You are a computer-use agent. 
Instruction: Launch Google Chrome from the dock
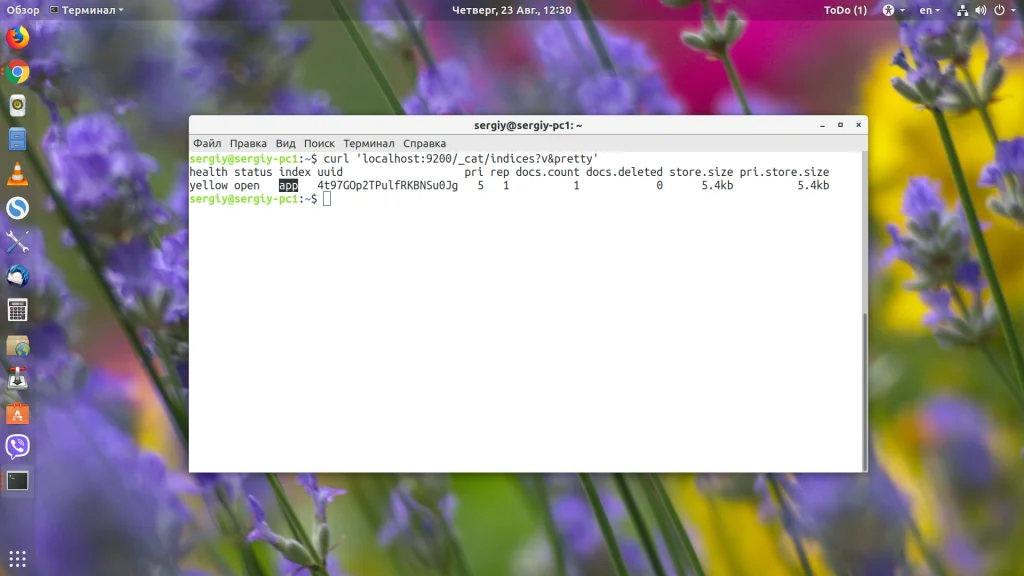[18, 72]
